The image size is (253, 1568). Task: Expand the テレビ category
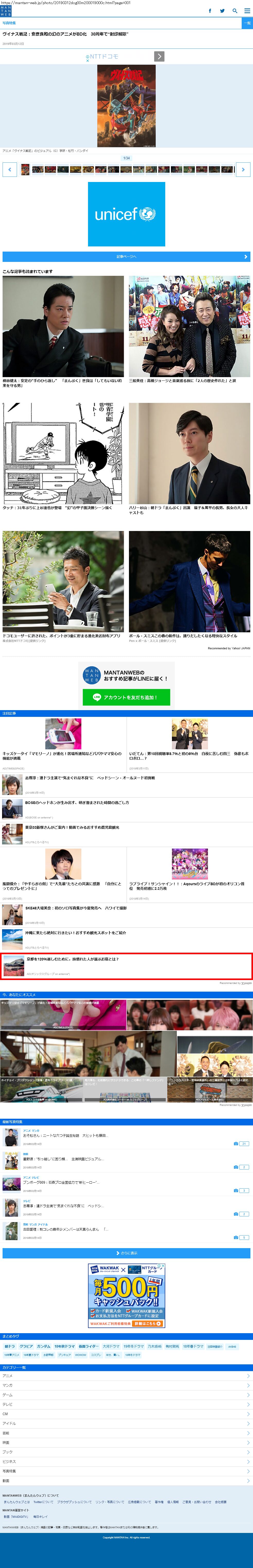tap(127, 1405)
